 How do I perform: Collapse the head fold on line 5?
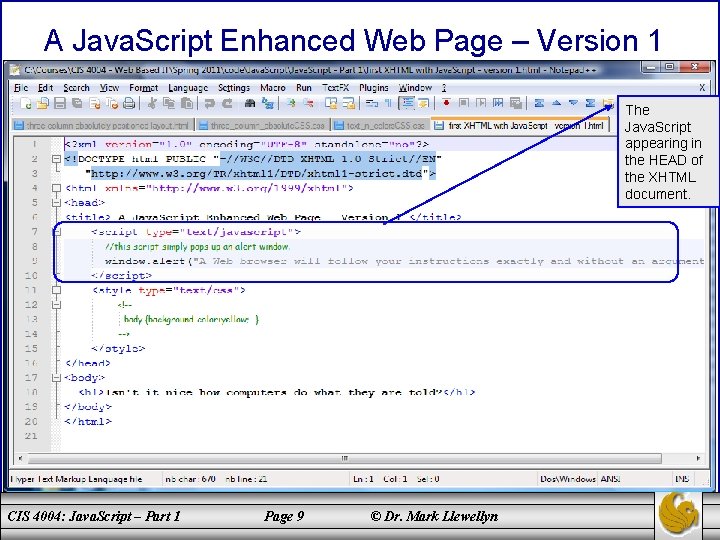coord(56,202)
